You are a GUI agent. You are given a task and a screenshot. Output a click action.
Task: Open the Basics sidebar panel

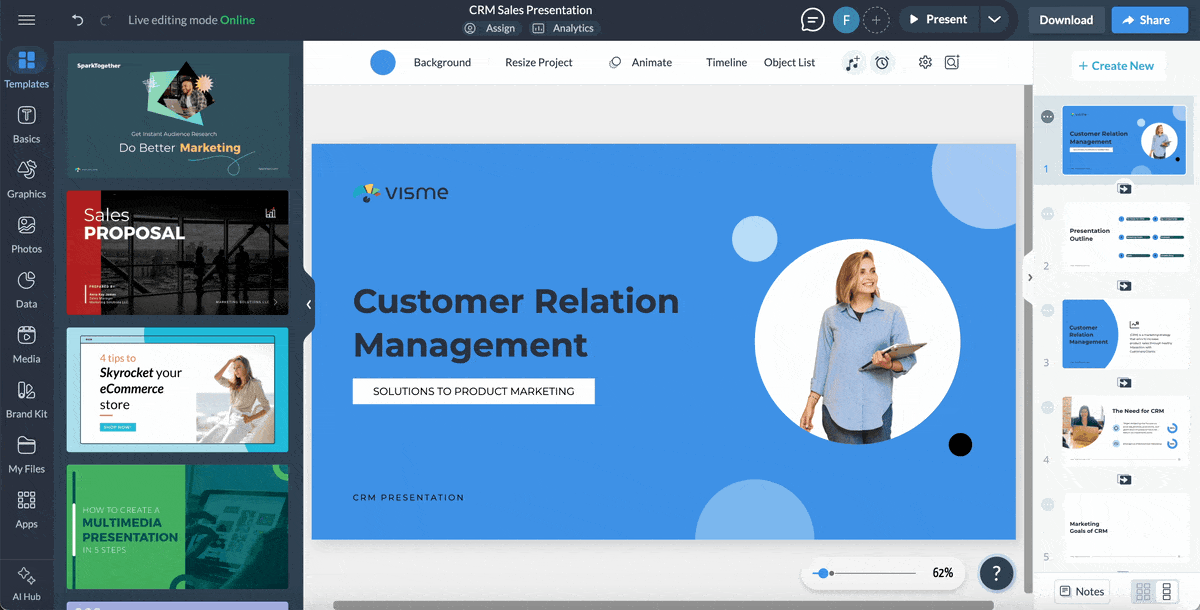[27, 124]
